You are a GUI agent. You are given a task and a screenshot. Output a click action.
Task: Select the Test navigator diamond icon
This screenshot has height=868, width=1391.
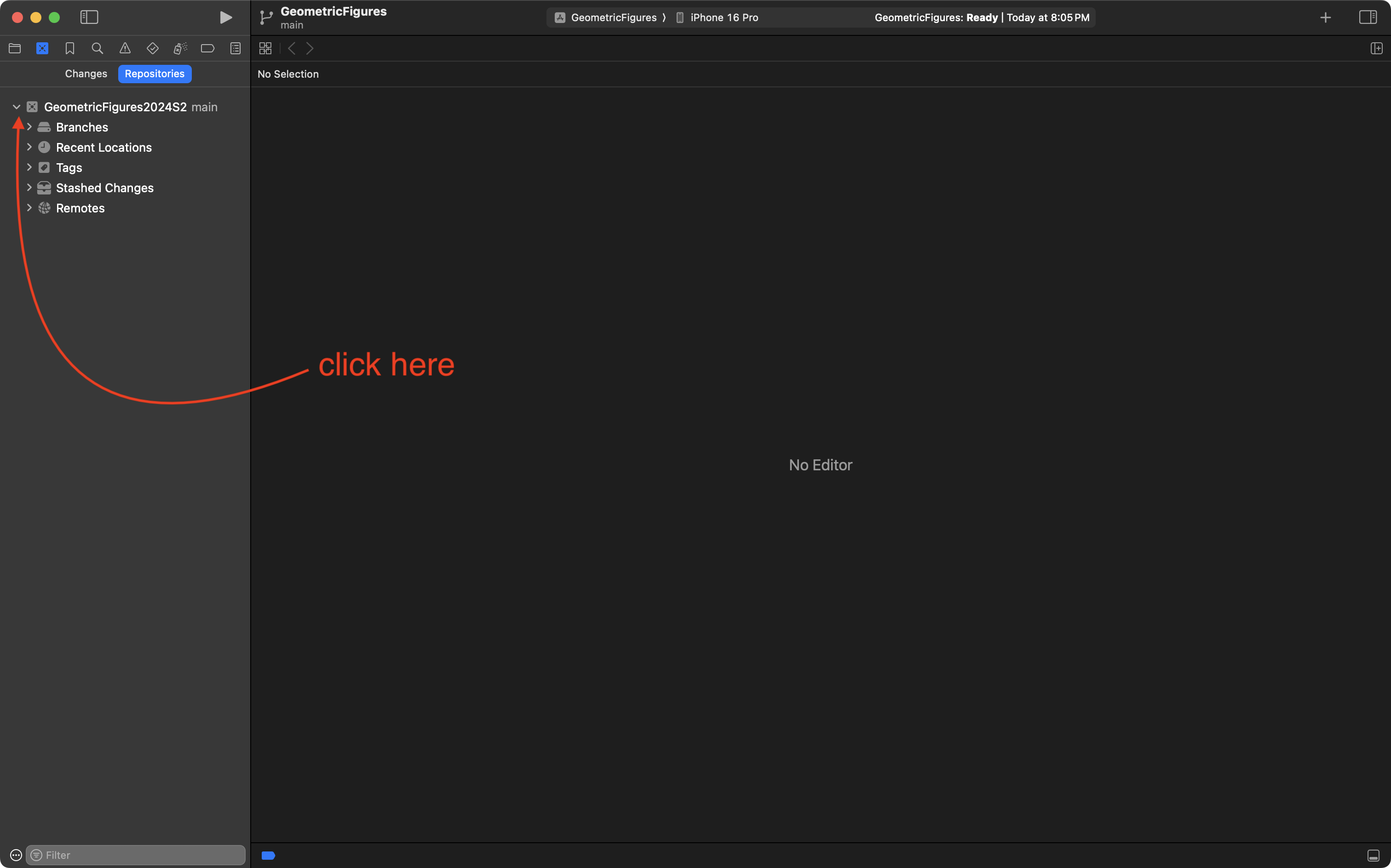pos(152,48)
